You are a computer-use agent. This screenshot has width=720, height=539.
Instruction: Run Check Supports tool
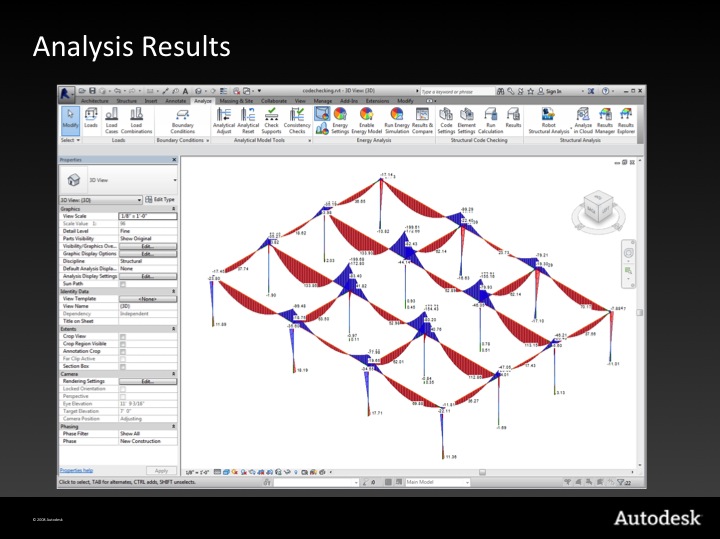pyautogui.click(x=271, y=121)
